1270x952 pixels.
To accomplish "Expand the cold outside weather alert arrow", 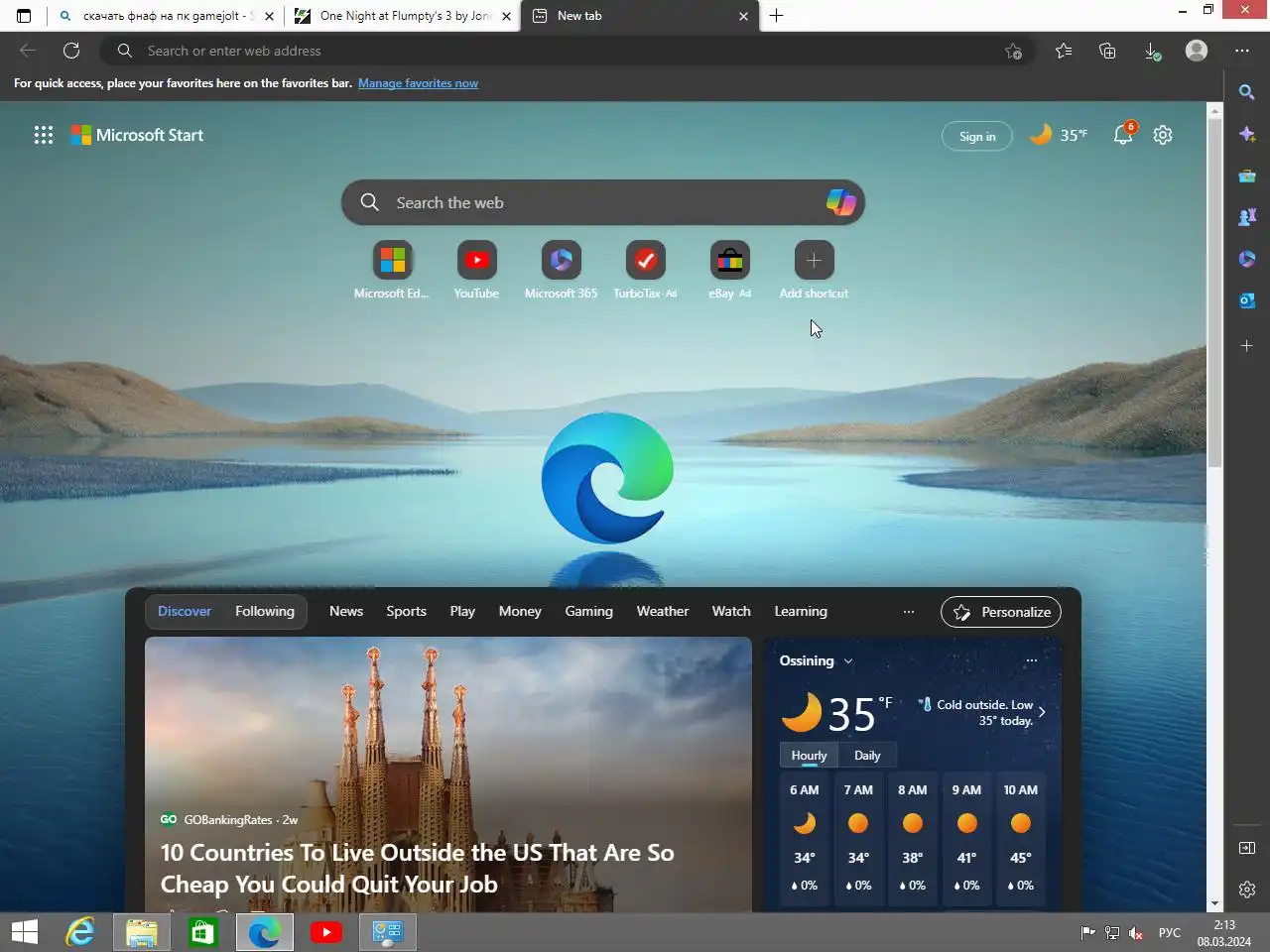I will click(x=1042, y=712).
